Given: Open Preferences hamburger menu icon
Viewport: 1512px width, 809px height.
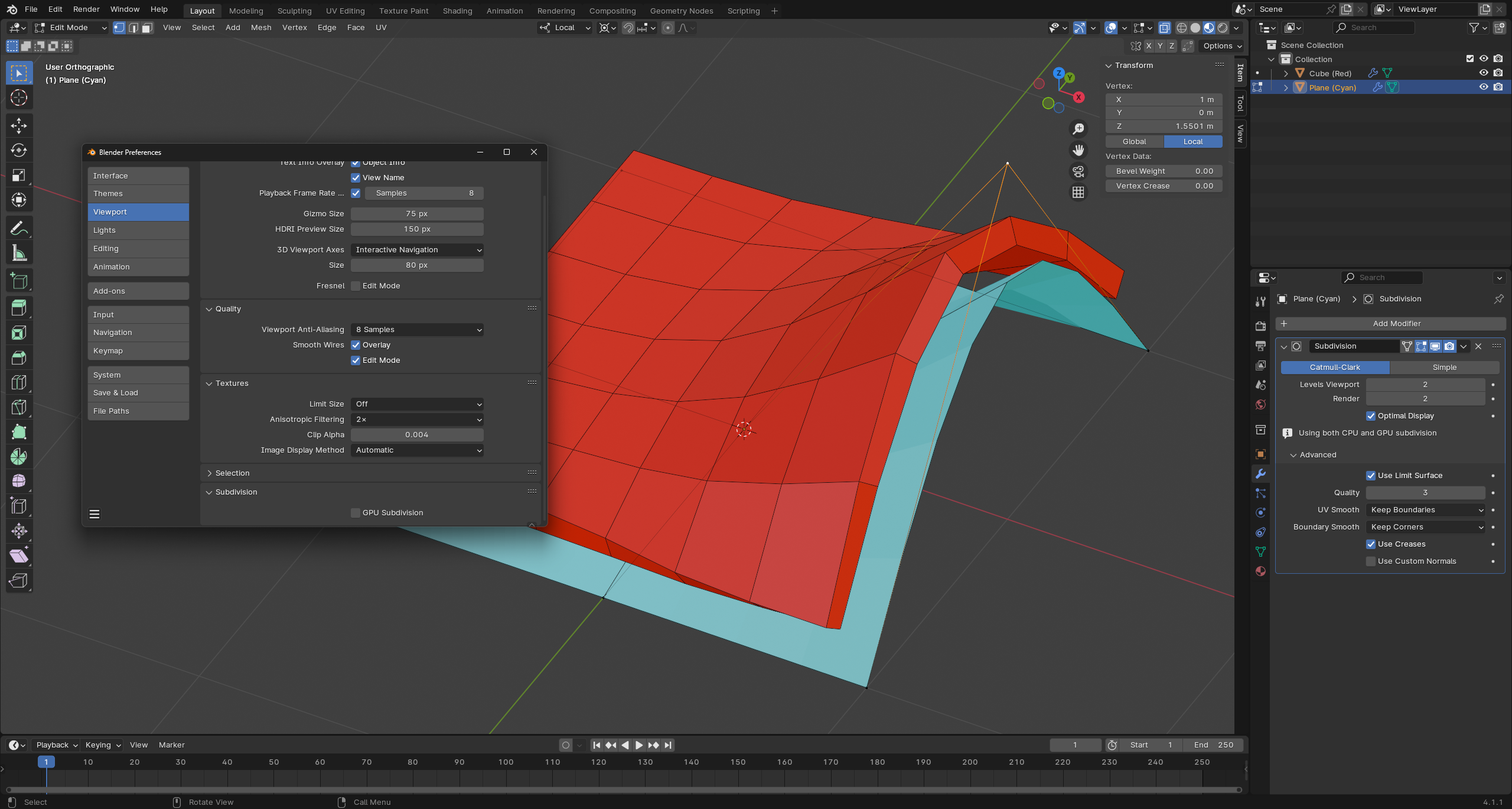Looking at the screenshot, I should [x=94, y=514].
